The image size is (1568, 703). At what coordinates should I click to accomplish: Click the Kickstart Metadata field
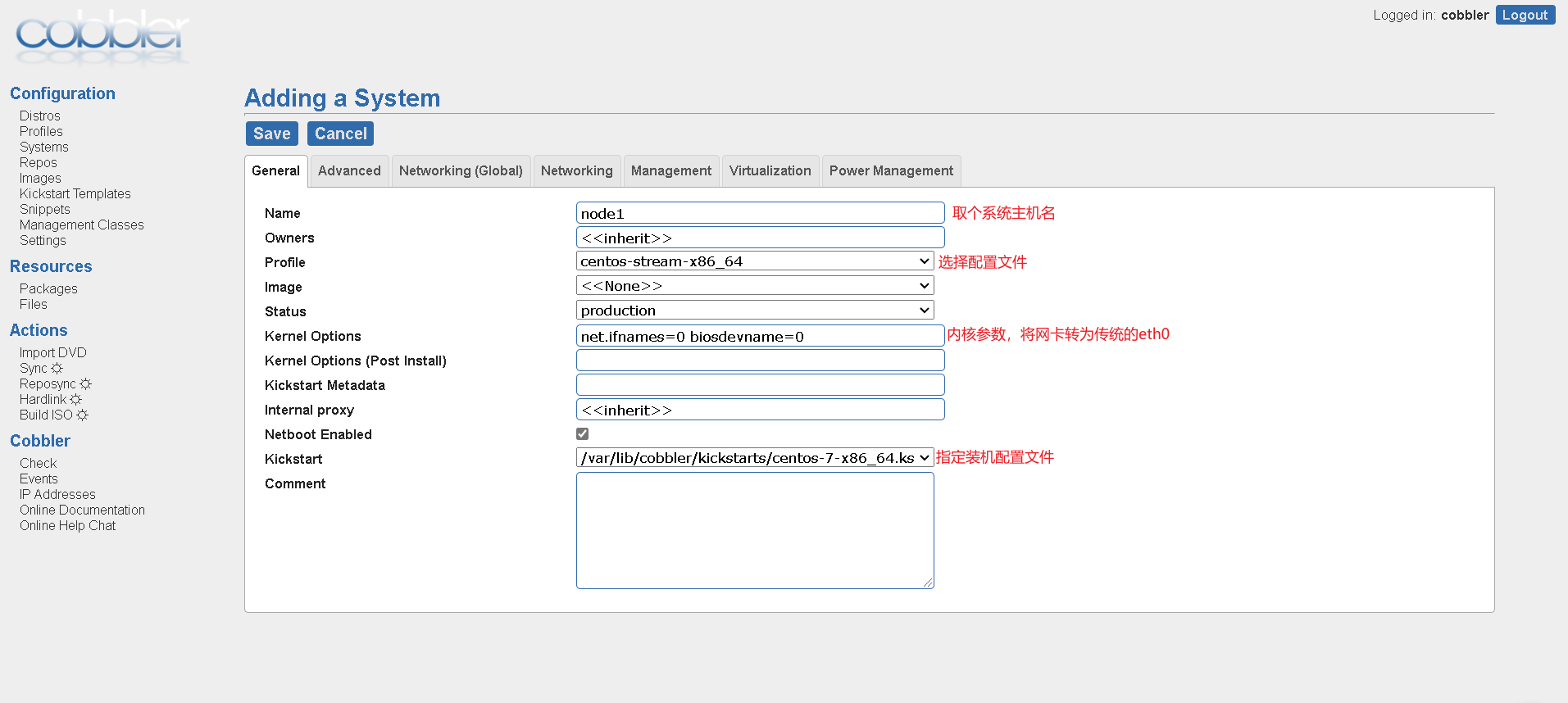click(761, 385)
